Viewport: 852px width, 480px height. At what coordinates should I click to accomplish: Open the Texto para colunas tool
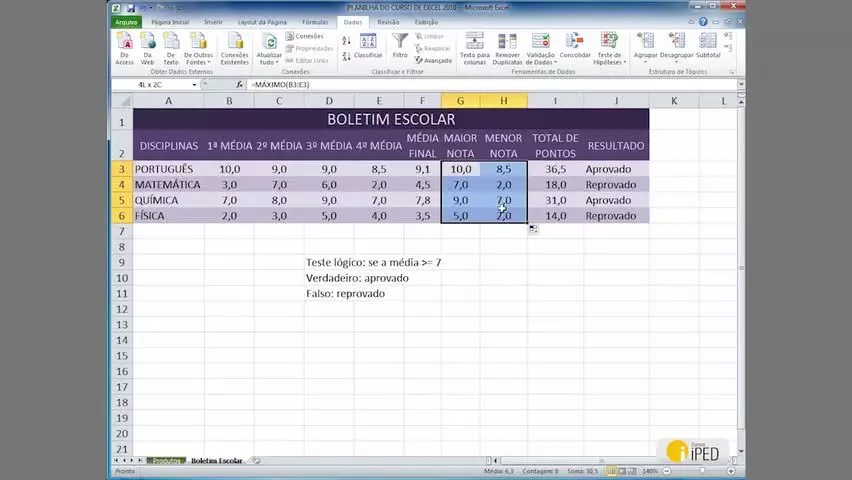tap(474, 49)
